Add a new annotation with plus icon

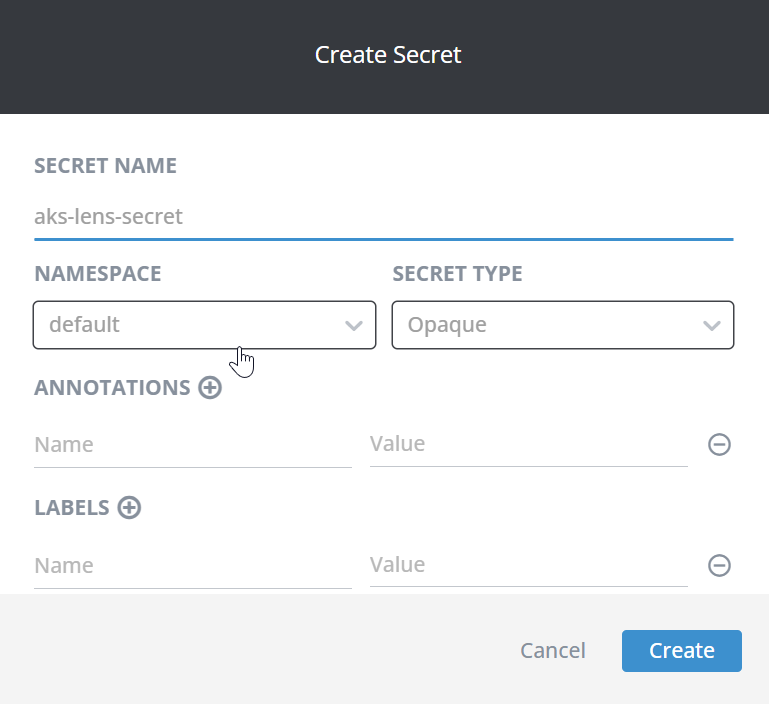[209, 388]
